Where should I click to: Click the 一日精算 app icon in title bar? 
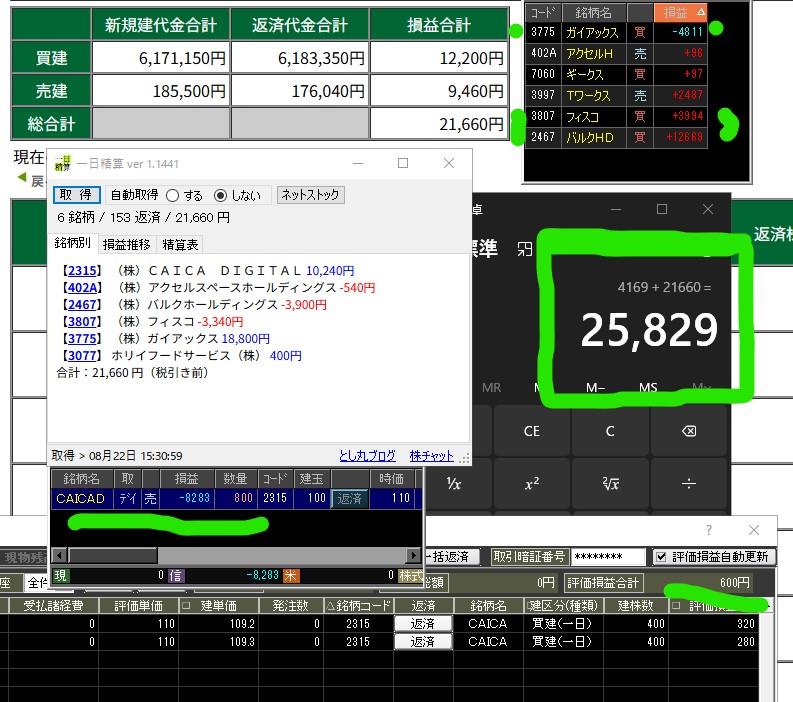tap(63, 163)
